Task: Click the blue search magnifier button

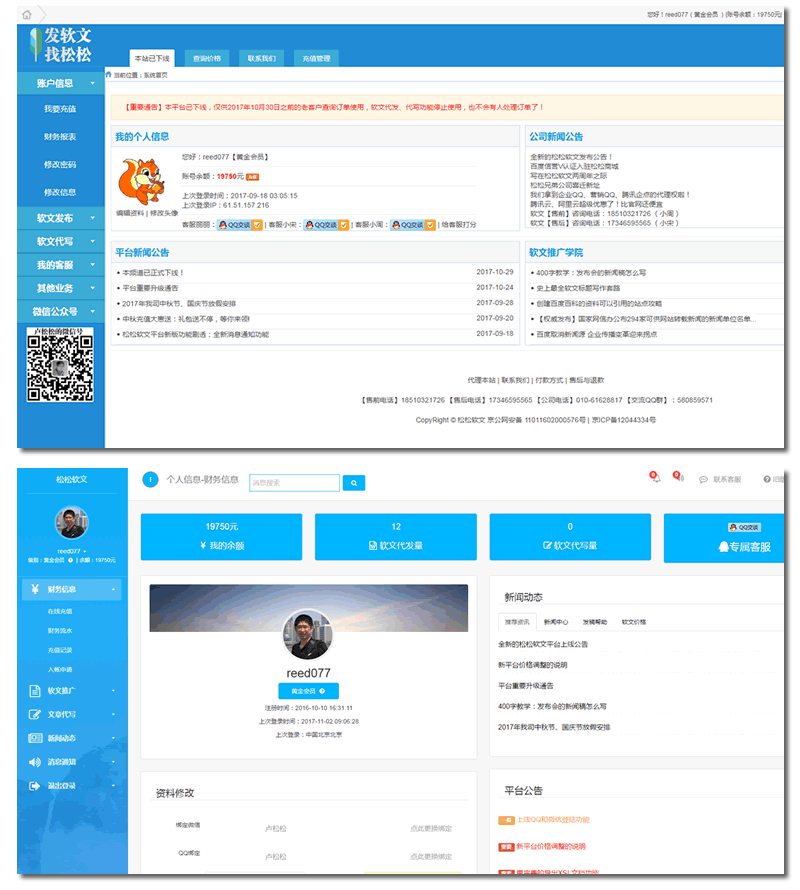Action: pyautogui.click(x=354, y=483)
